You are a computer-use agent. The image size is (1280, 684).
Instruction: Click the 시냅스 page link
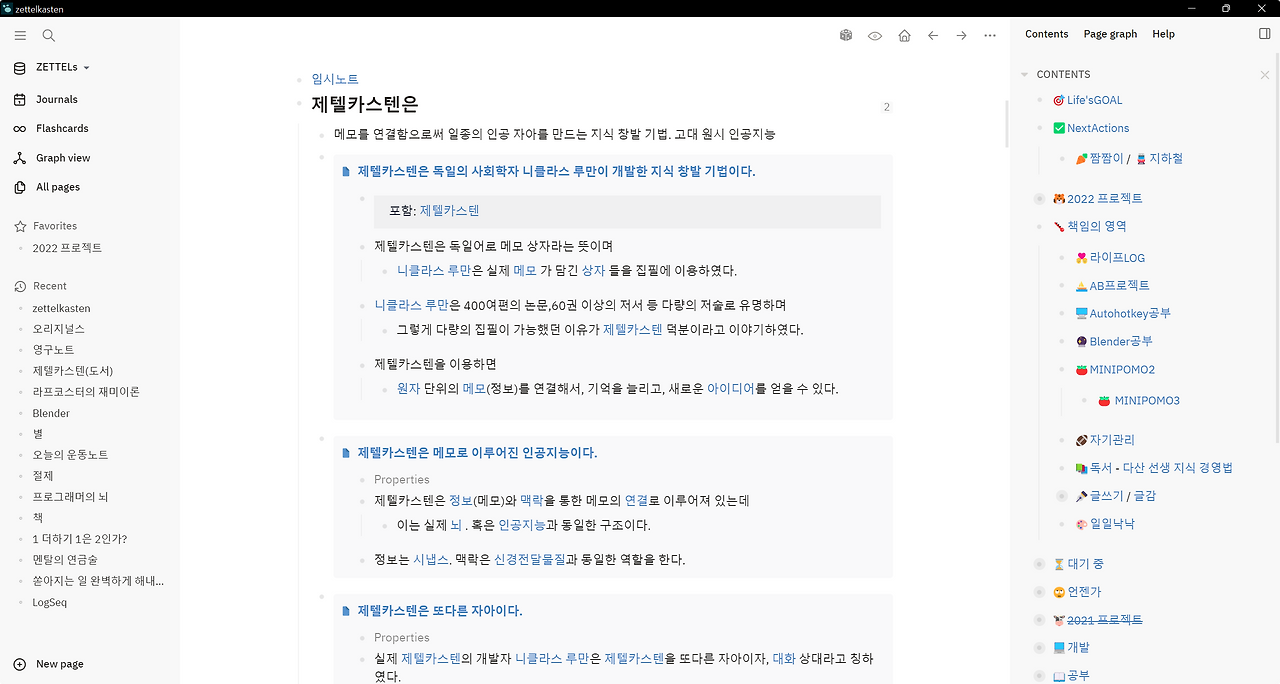[431, 560]
